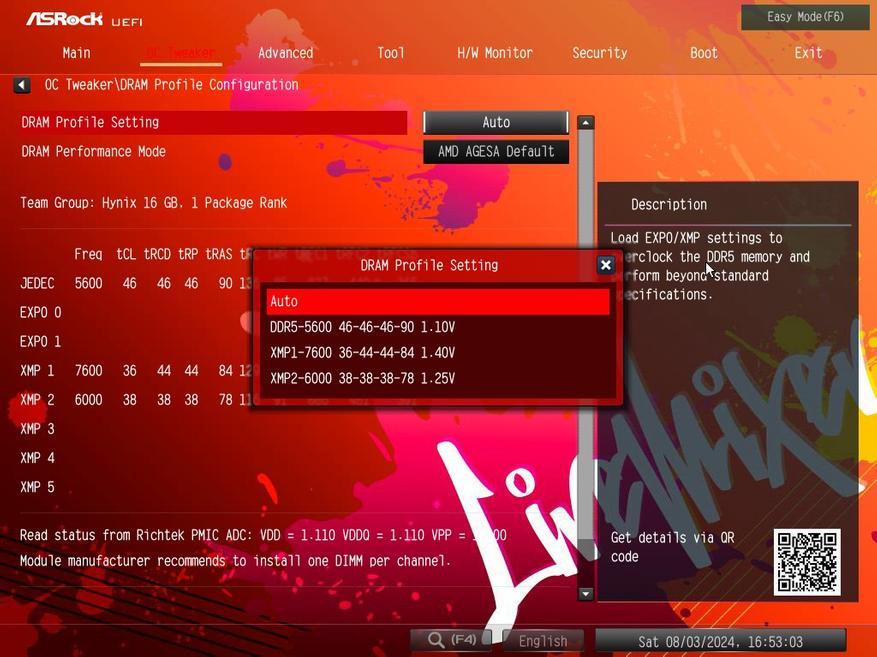Click the tRCD column header
The image size is (877, 657).
click(157, 254)
